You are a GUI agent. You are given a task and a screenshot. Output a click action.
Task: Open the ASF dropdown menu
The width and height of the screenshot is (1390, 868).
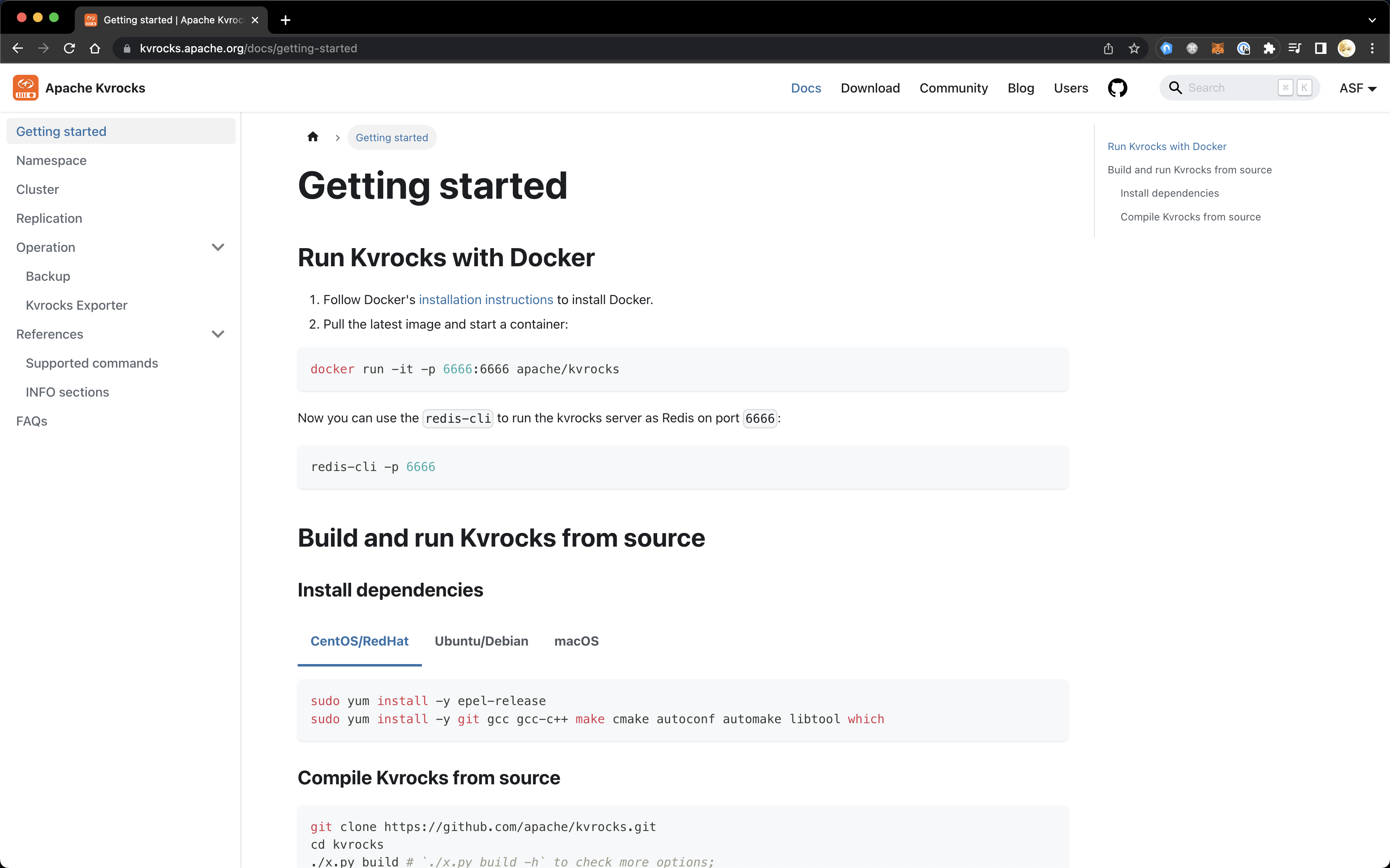(1358, 88)
